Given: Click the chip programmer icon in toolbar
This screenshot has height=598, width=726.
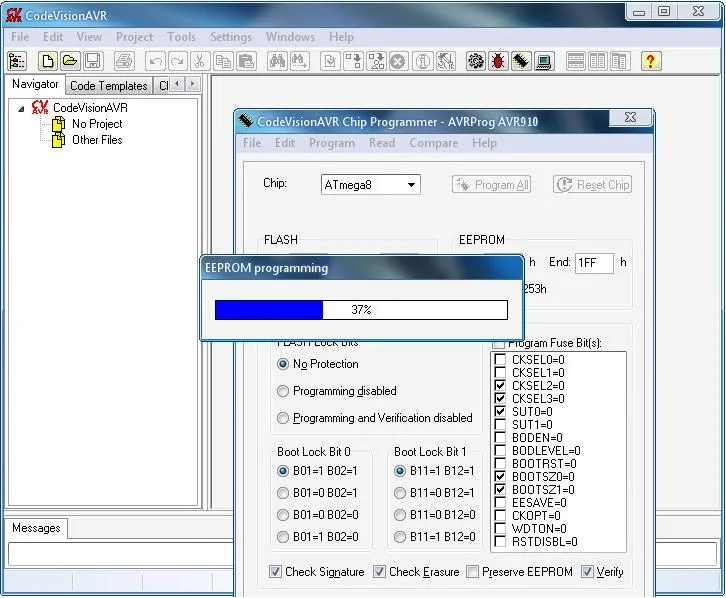Looking at the screenshot, I should tap(521, 61).
